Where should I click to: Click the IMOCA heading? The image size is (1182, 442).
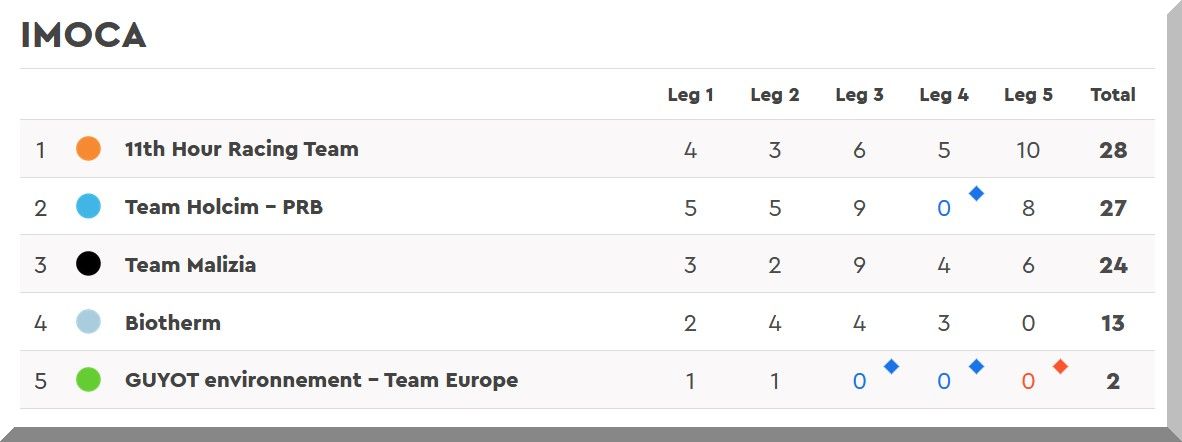point(84,36)
